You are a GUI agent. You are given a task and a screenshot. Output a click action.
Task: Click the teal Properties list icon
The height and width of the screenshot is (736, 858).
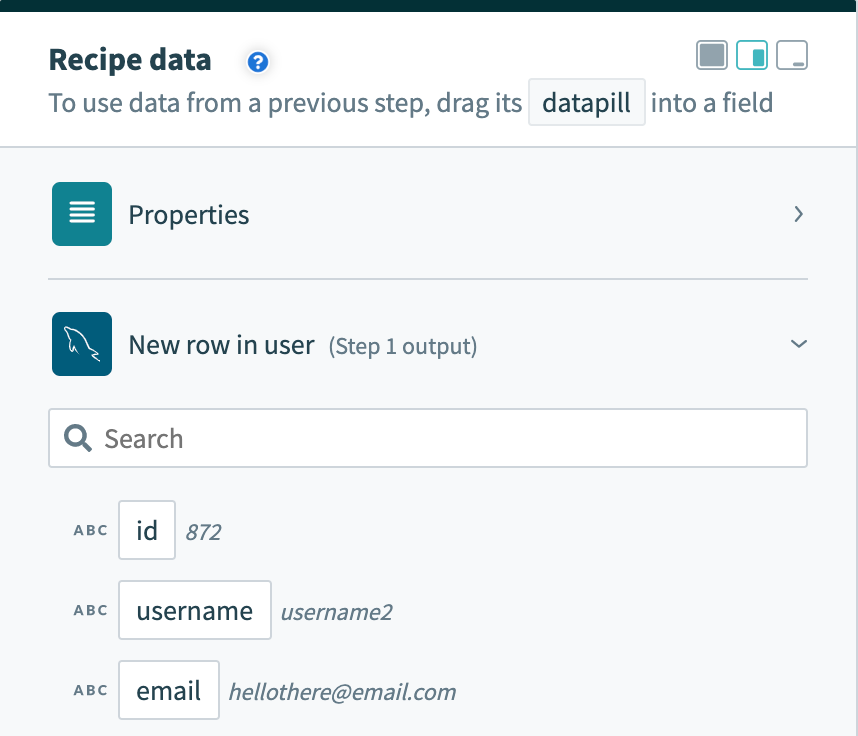(82, 214)
